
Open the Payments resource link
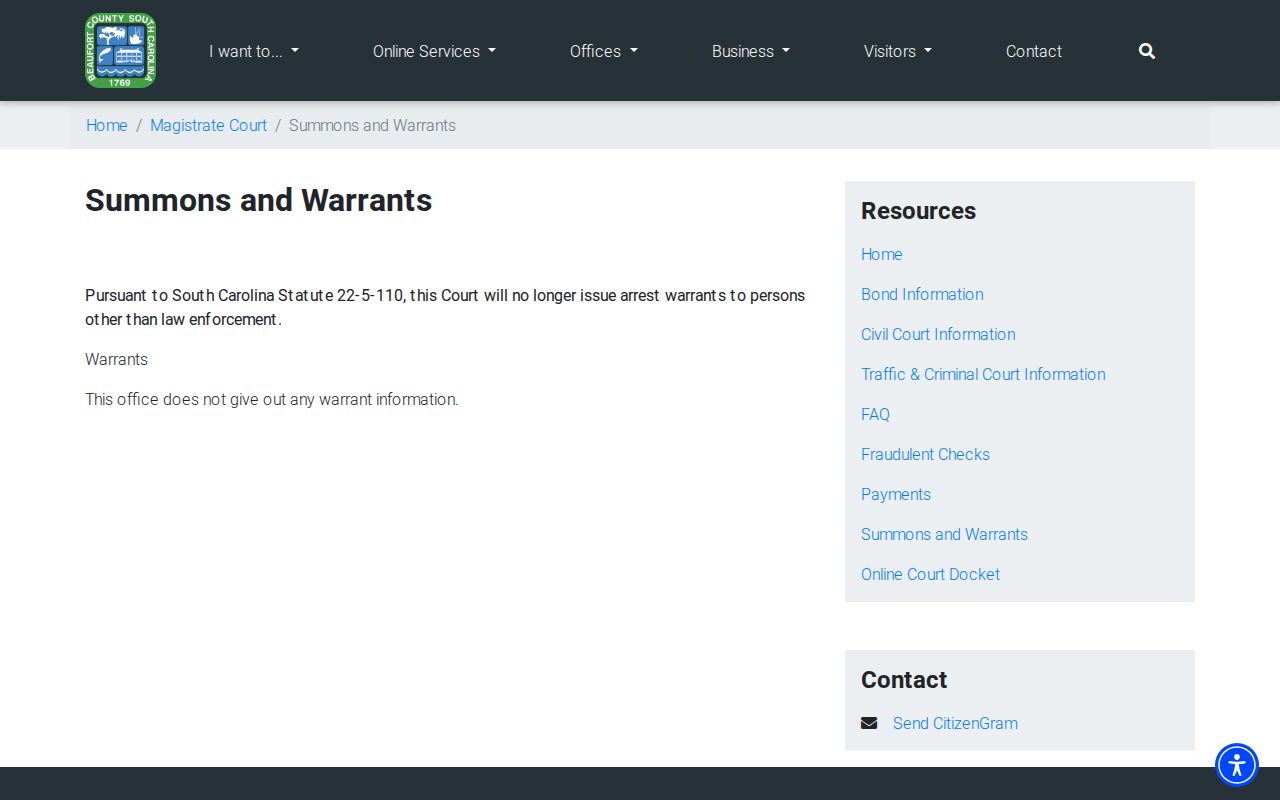pos(896,494)
